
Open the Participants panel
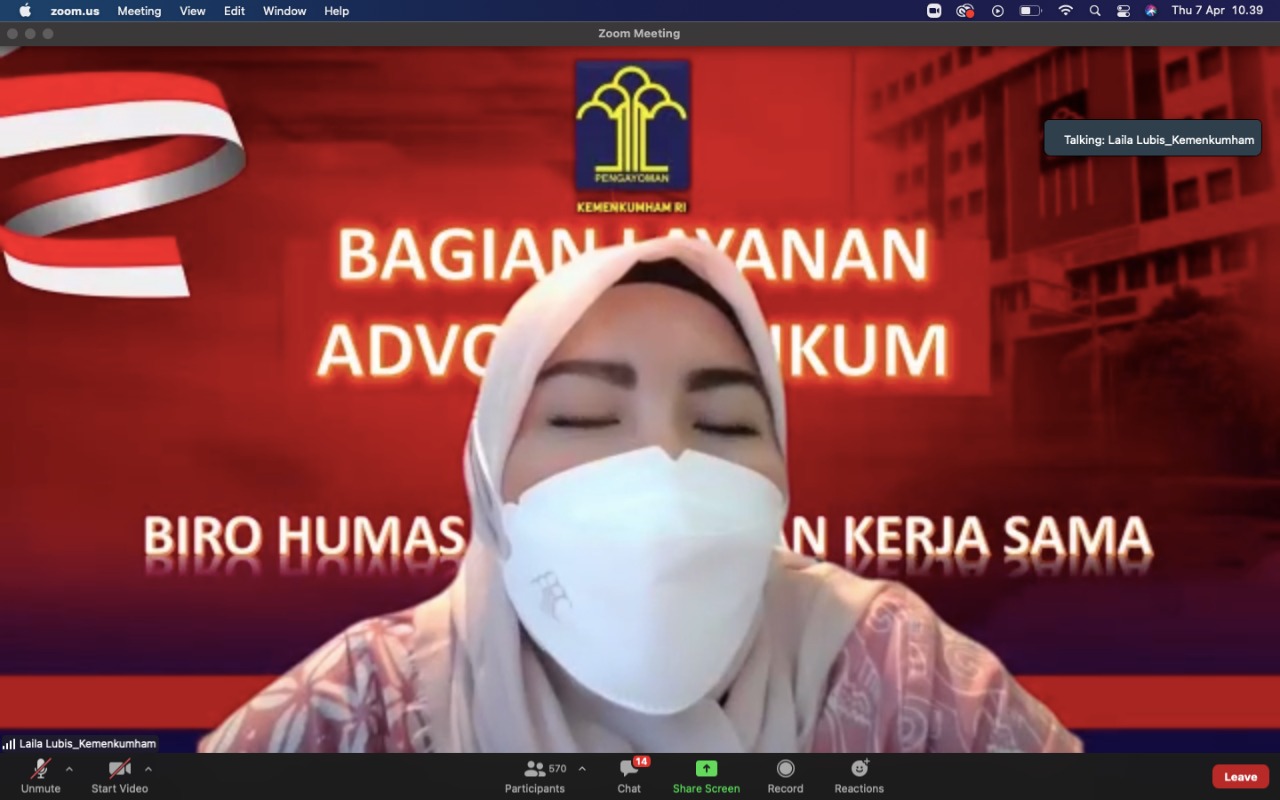coord(535,776)
